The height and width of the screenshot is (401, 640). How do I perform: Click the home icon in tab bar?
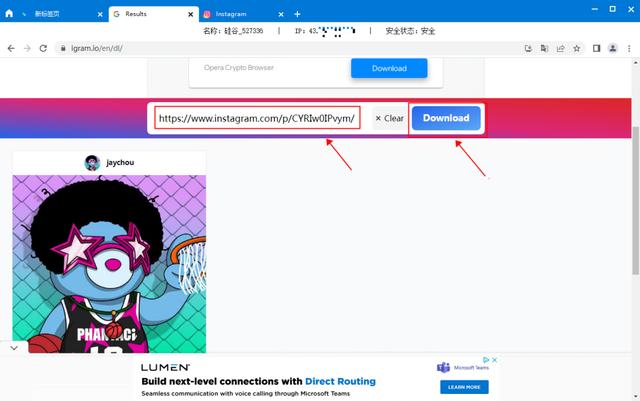[x=9, y=13]
